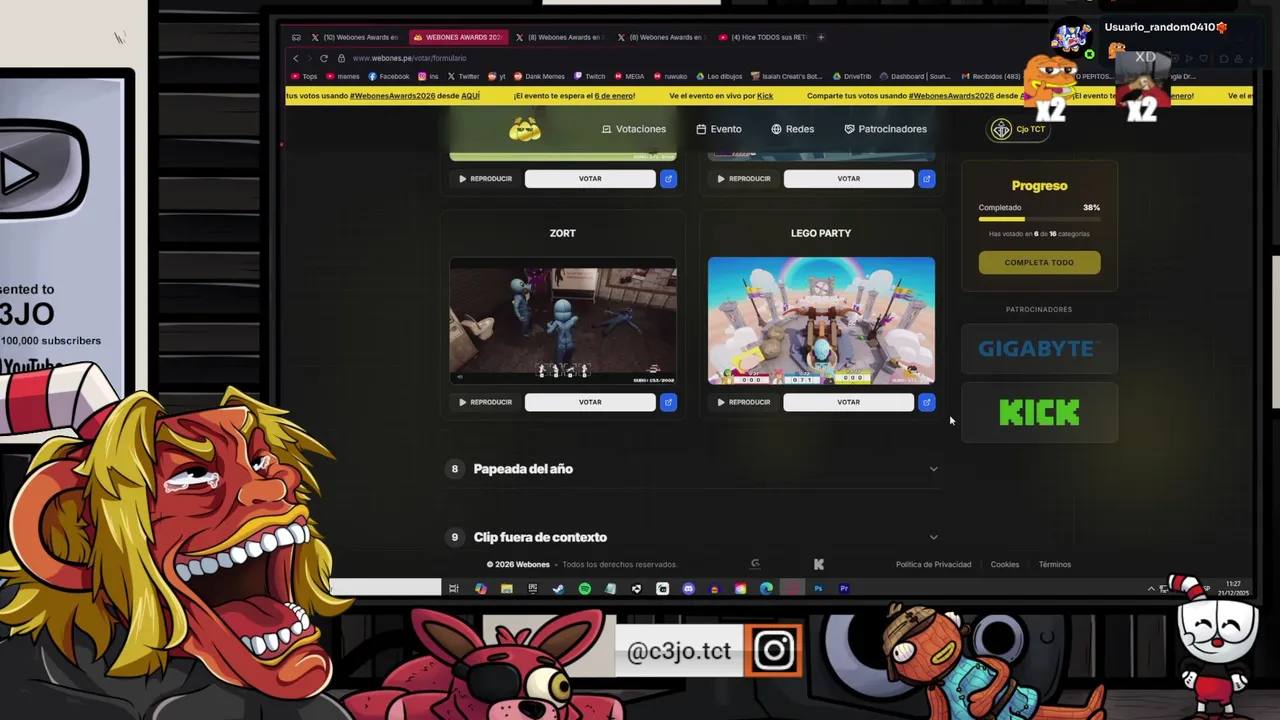This screenshot has width=1280, height=720.
Task: Open Discord from the taskbar
Action: pos(688,589)
